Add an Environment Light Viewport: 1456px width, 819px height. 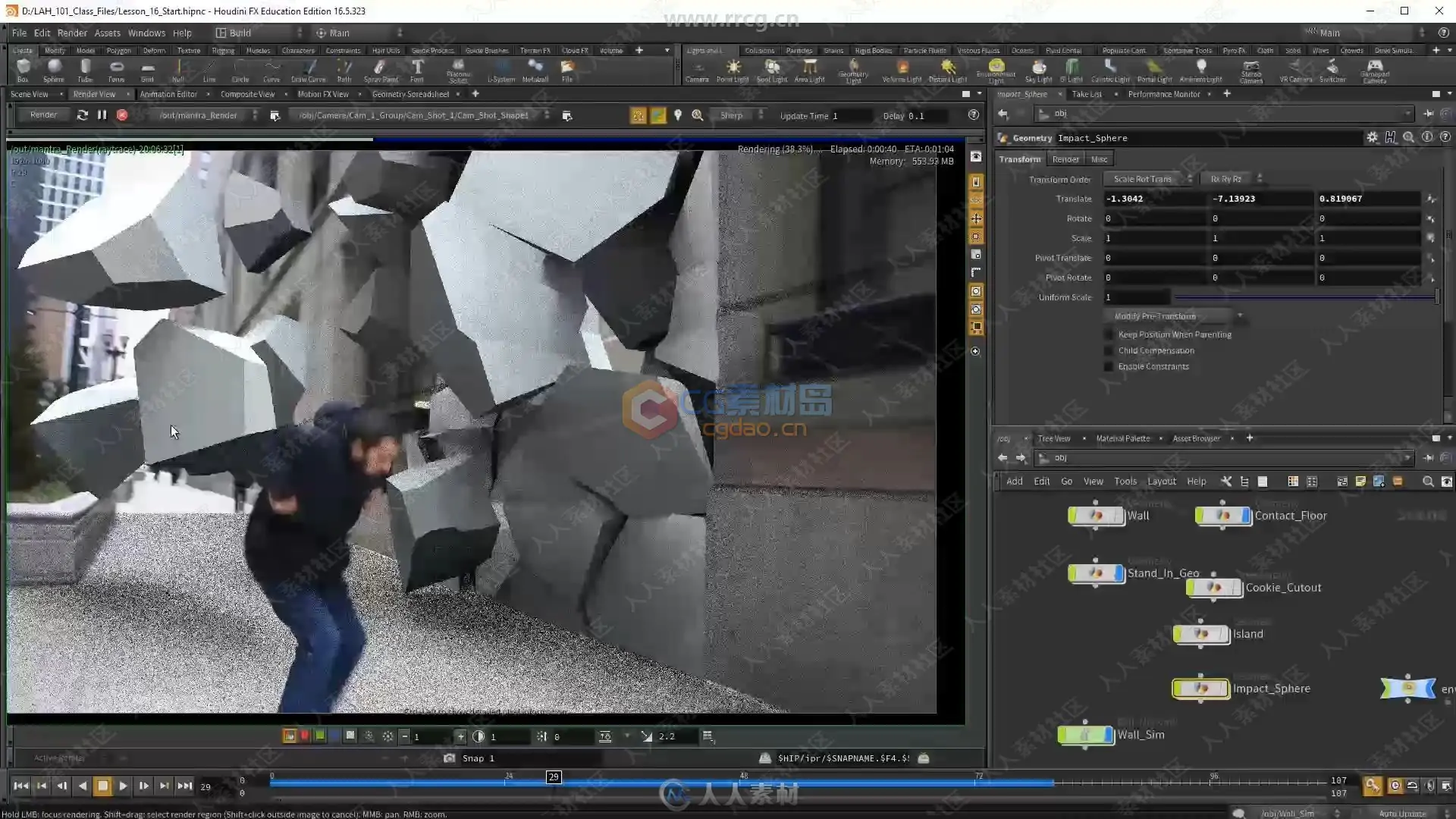(996, 71)
